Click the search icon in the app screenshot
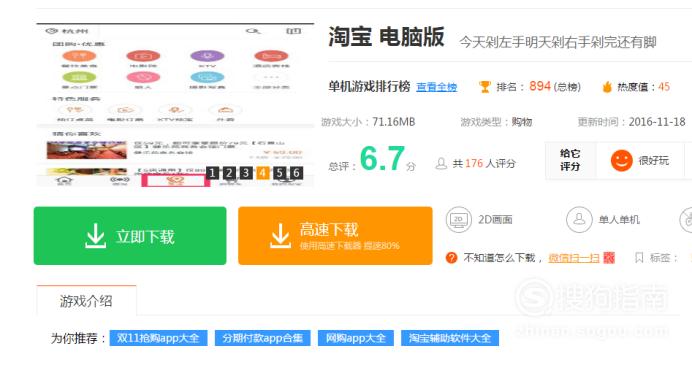692x365 pixels. pyautogui.click(x=253, y=31)
